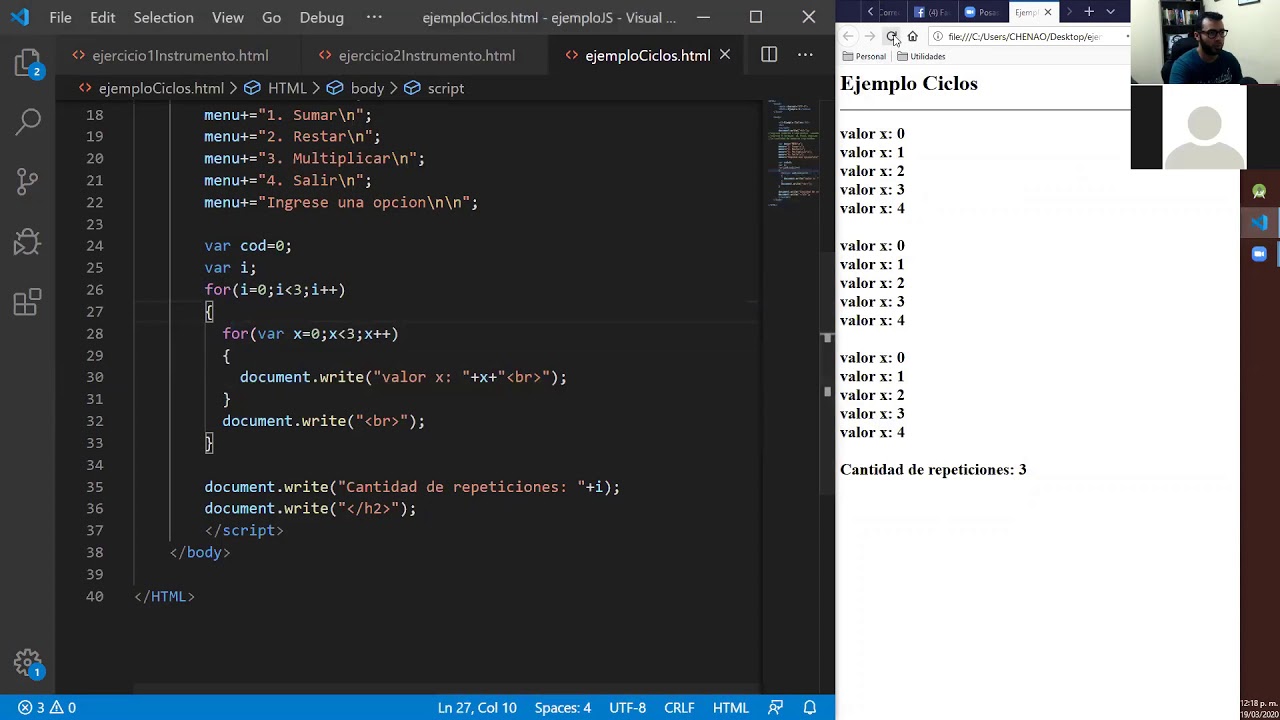This screenshot has height=720, width=1280.
Task: Open Android Studio from the taskbar
Action: pyautogui.click(x=1259, y=191)
